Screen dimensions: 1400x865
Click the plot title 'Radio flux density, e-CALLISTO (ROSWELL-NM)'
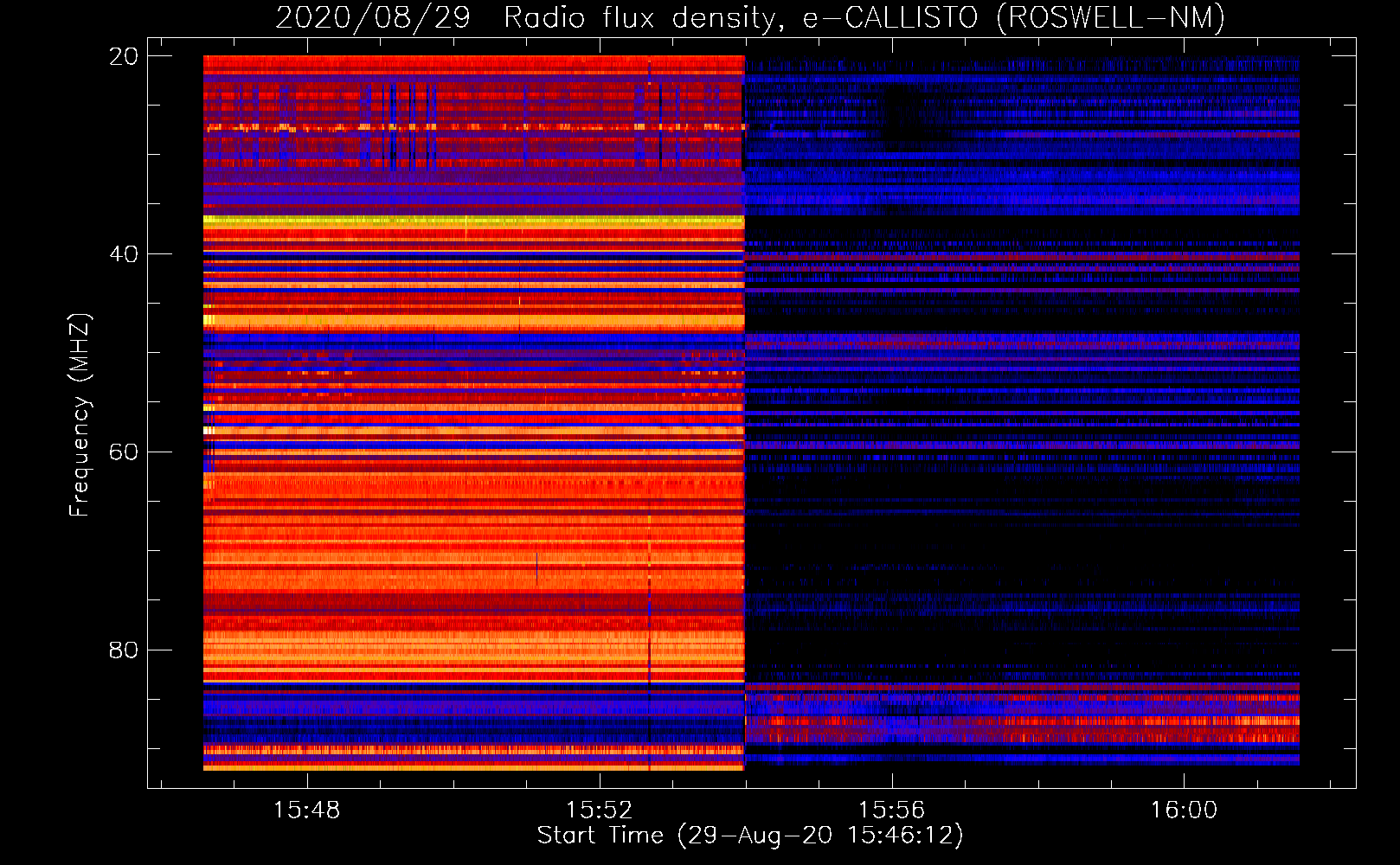pyautogui.click(x=864, y=17)
